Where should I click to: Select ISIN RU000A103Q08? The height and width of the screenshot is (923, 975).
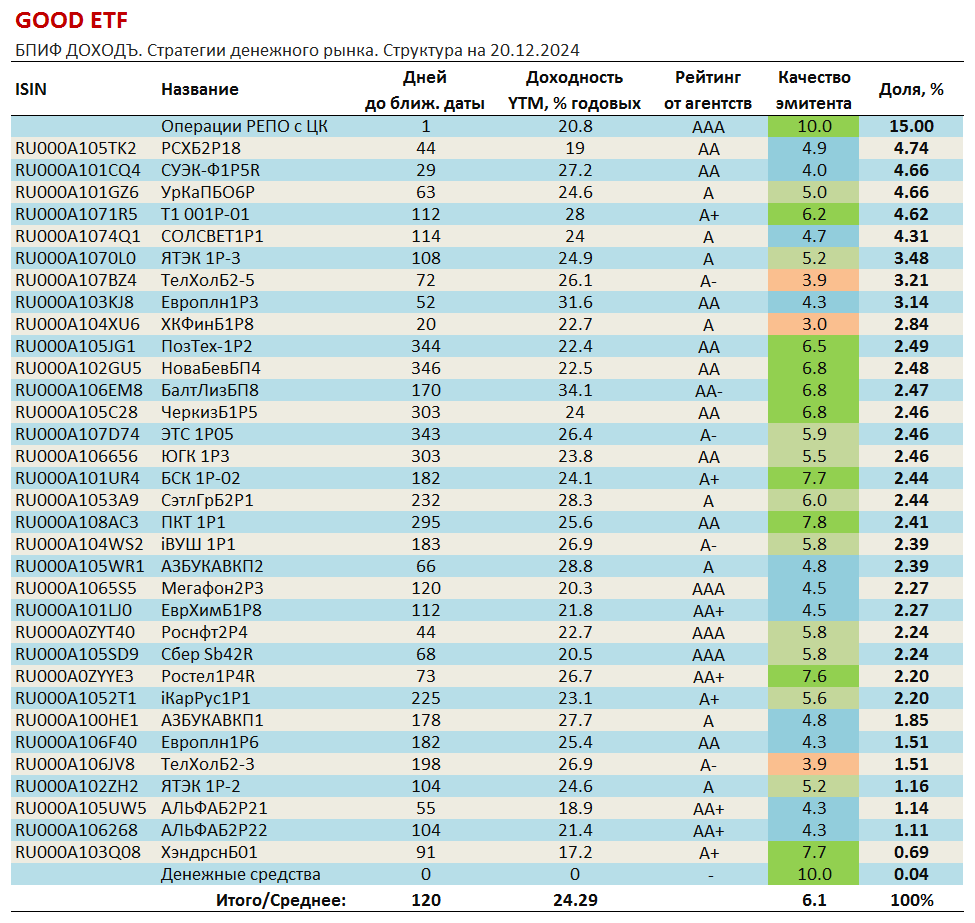coord(77,852)
